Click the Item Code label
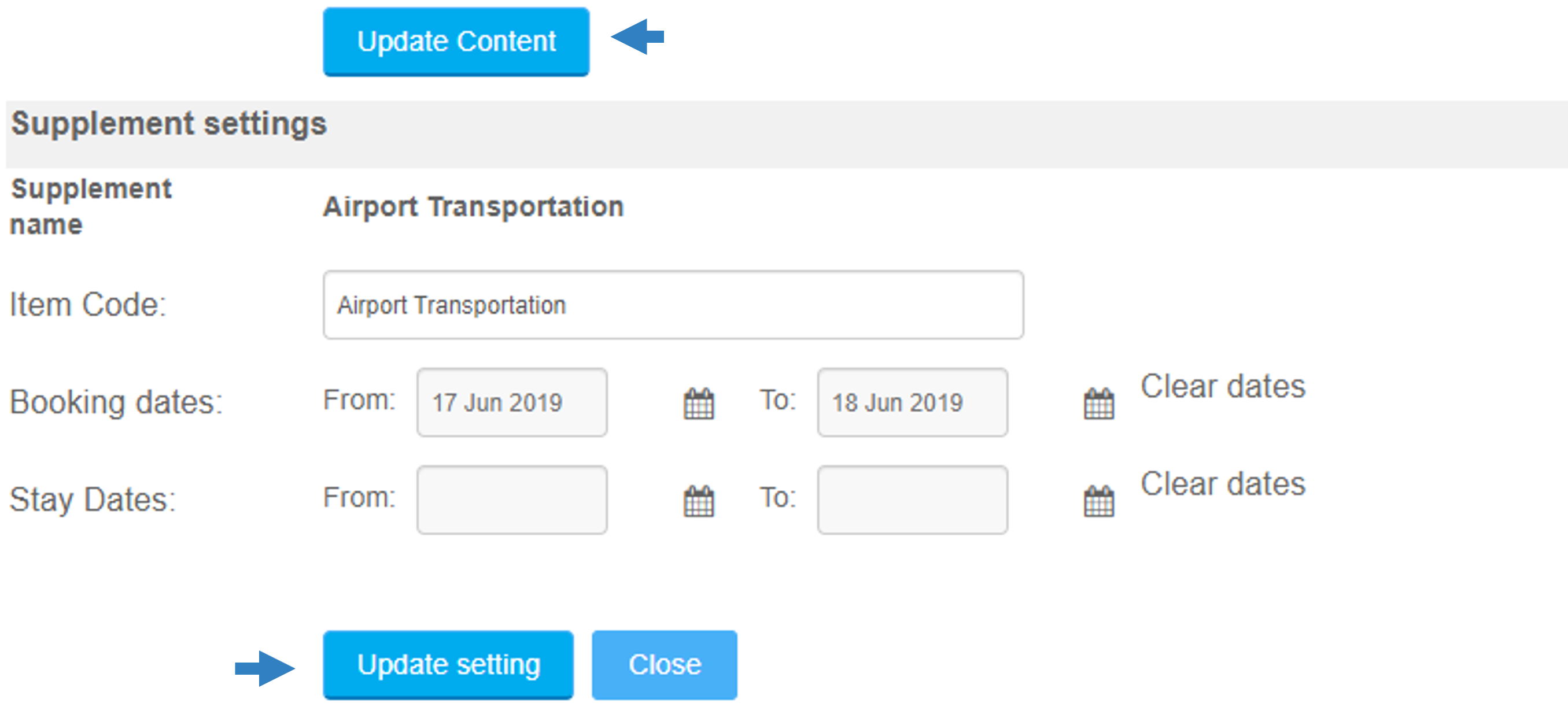 (x=88, y=305)
